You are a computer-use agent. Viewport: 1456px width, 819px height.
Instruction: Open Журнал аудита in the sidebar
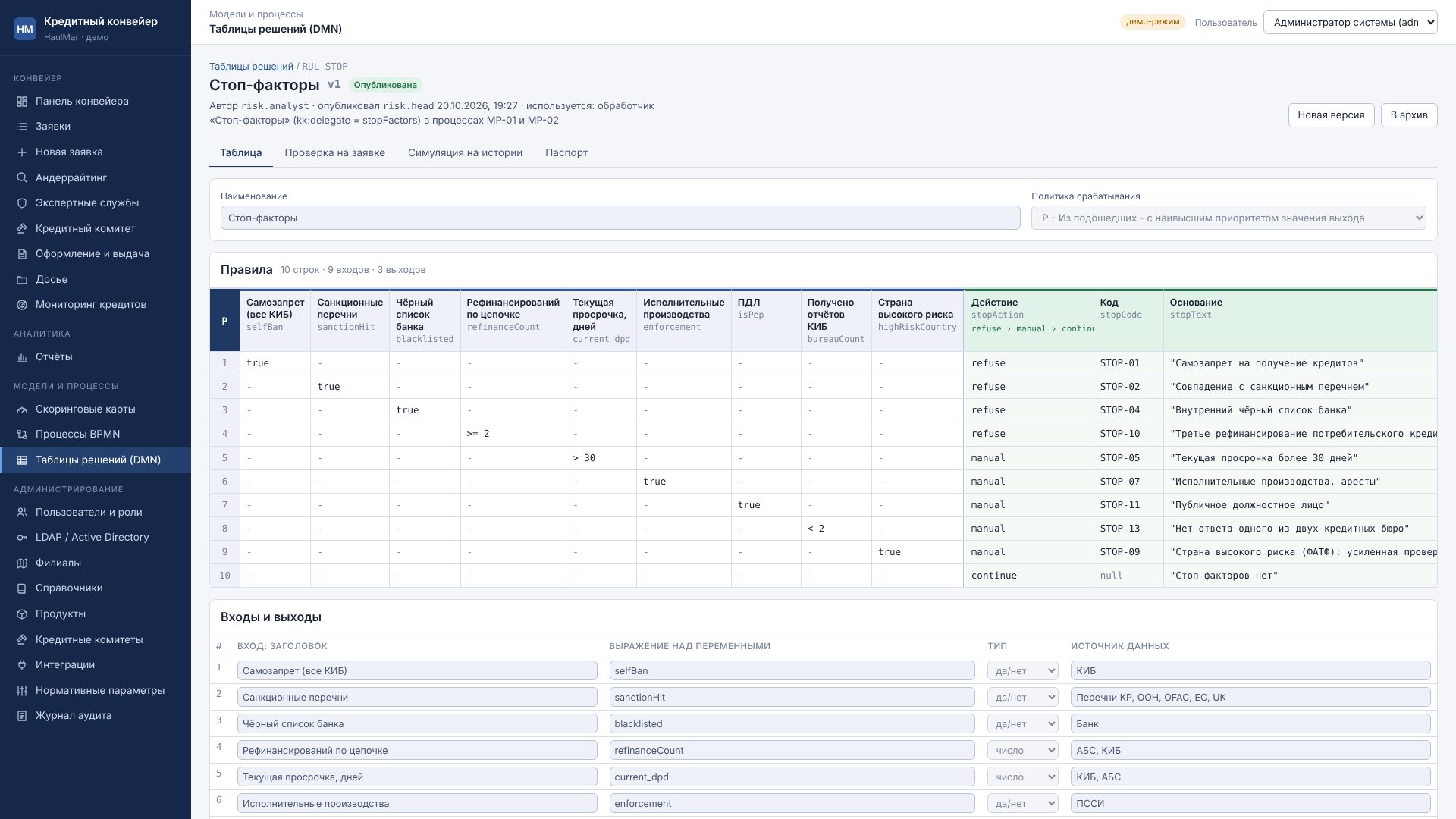(96, 716)
